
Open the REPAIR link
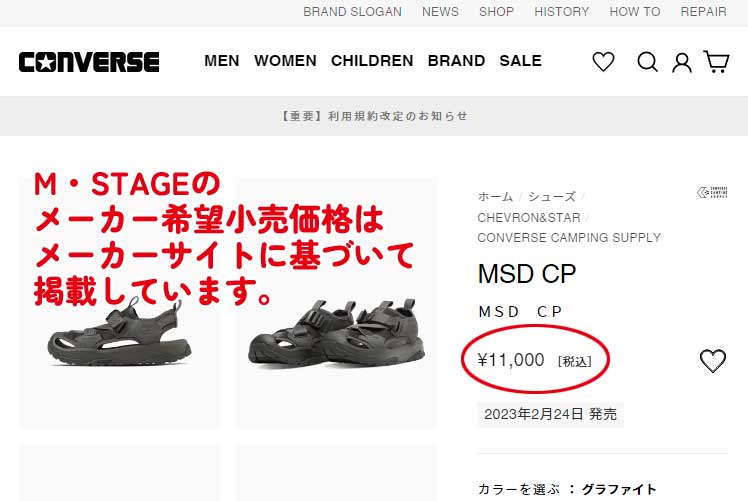tap(704, 12)
